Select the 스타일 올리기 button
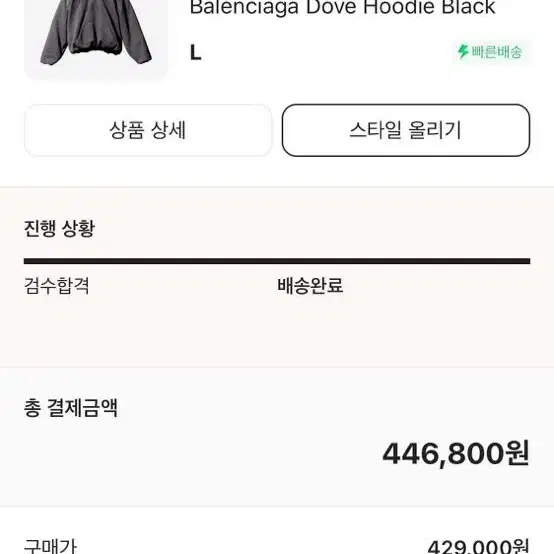 click(406, 130)
